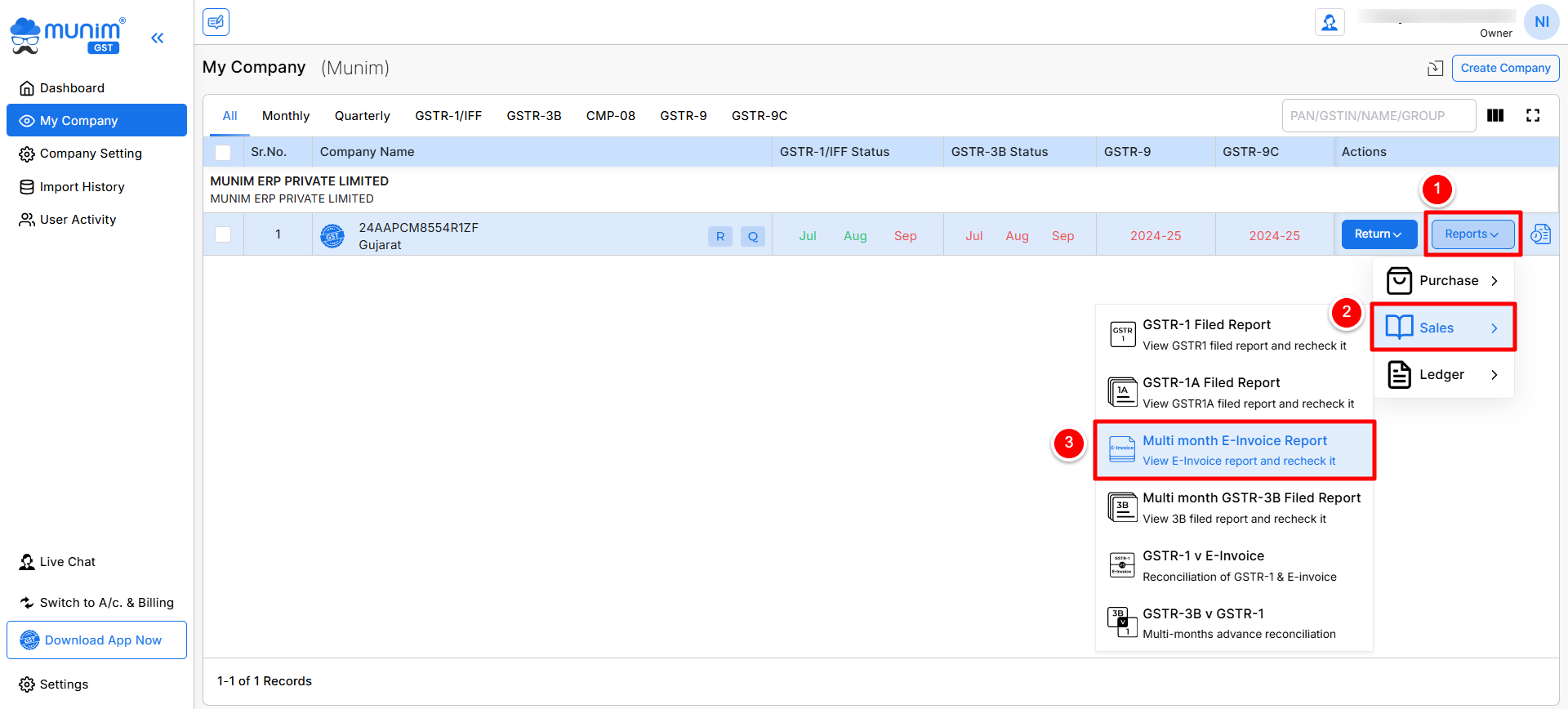The width and height of the screenshot is (1568, 709).
Task: Switch to the CMP-08 tab
Action: (x=611, y=115)
